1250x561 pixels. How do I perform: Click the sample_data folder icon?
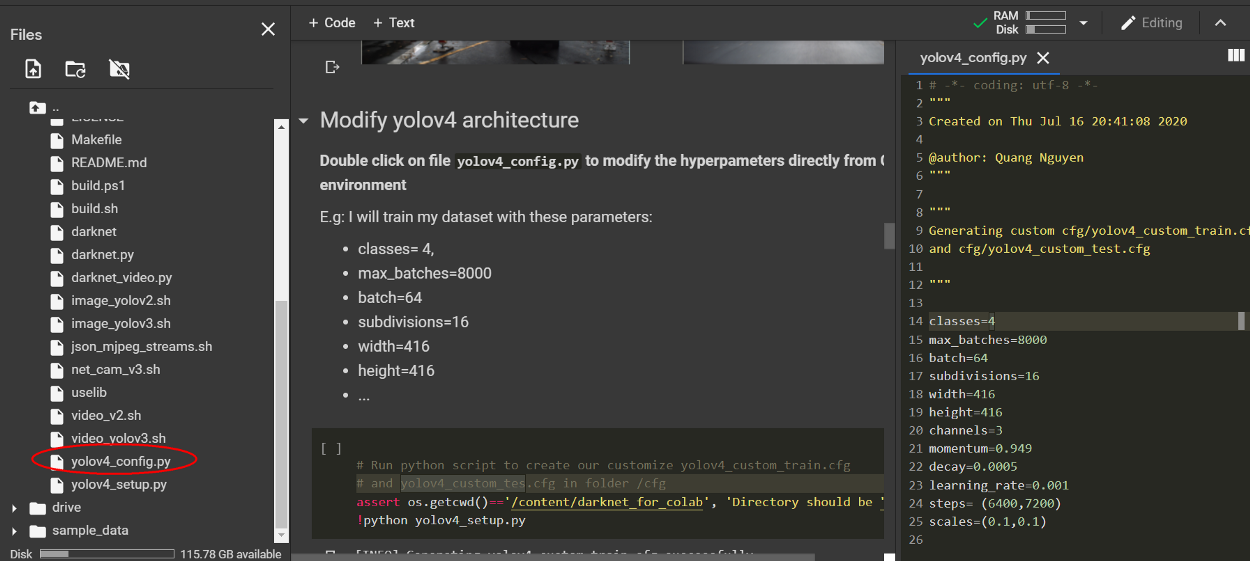click(x=38, y=531)
